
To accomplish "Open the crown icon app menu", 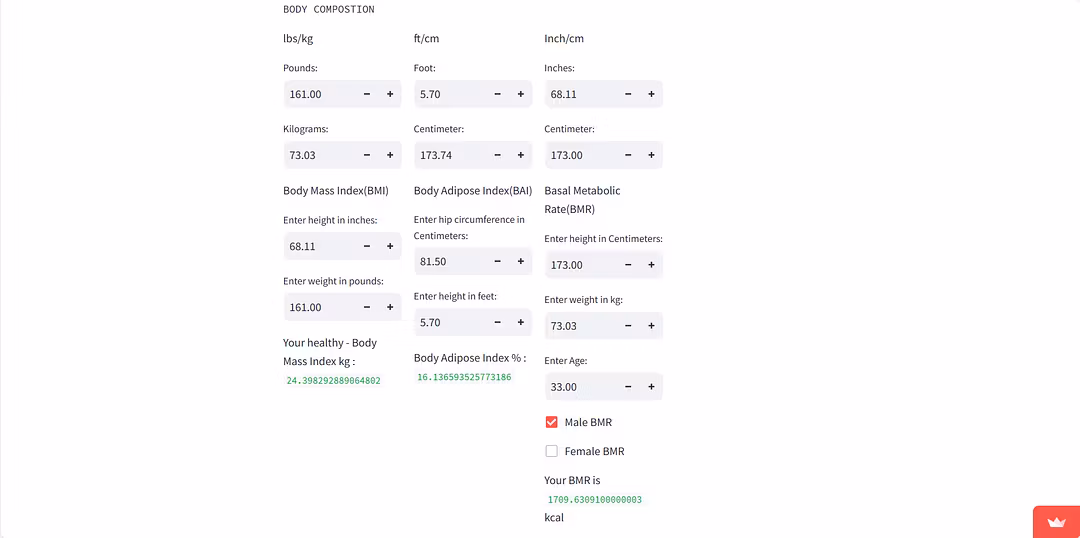I will [x=1056, y=522].
